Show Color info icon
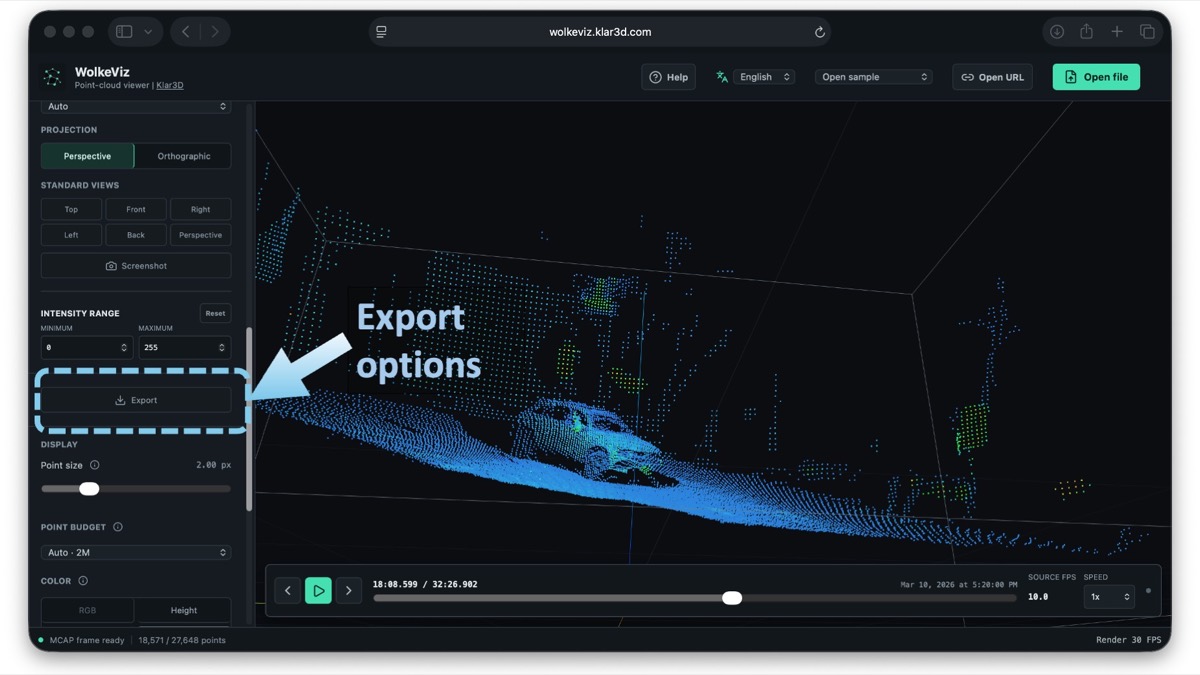 tap(83, 581)
